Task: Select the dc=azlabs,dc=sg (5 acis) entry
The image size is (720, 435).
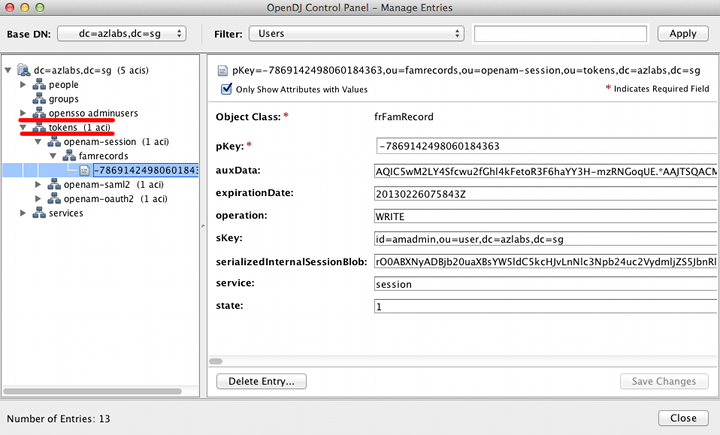Action: click(91, 70)
